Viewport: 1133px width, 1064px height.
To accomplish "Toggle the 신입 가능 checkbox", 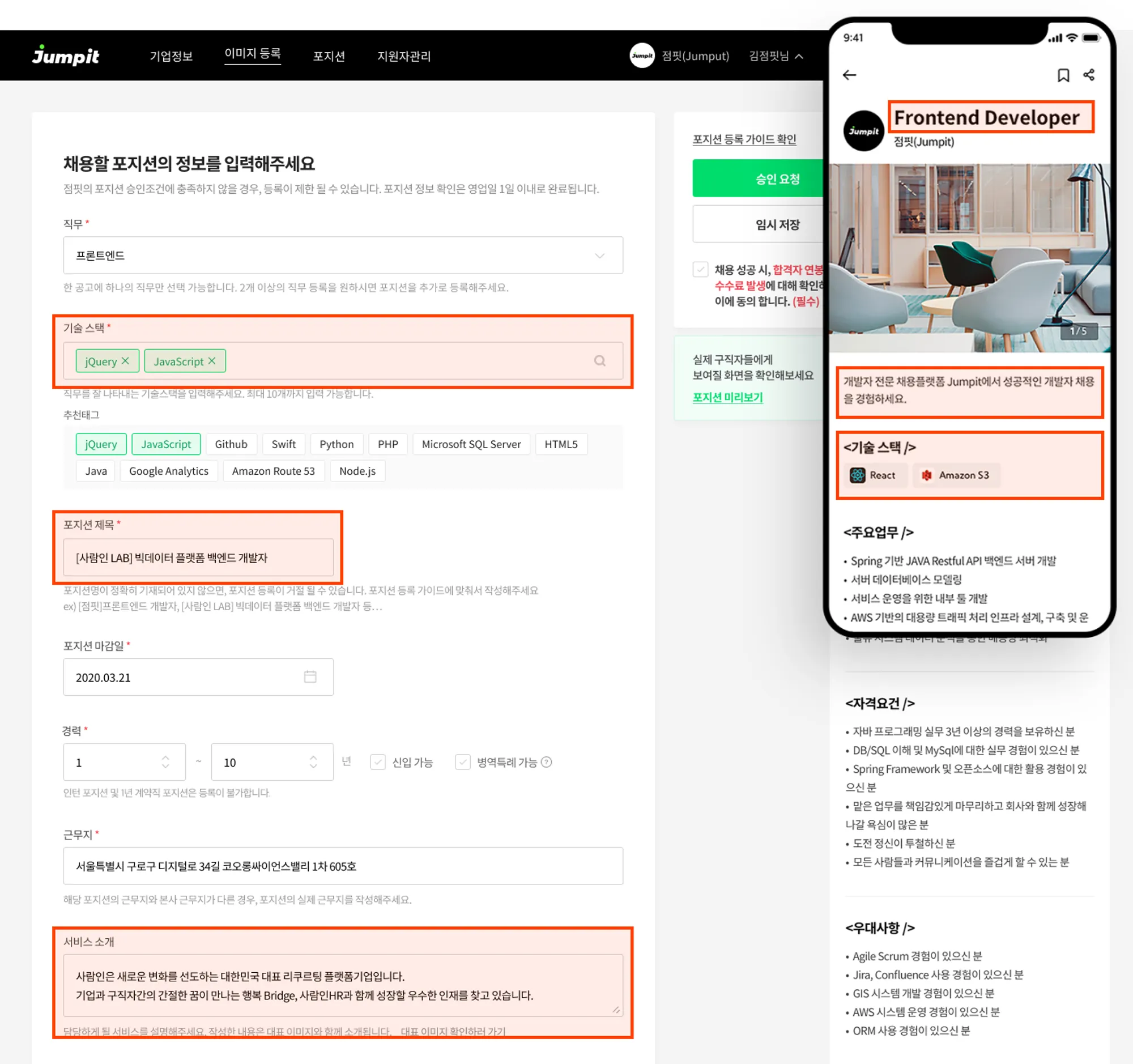I will [377, 762].
